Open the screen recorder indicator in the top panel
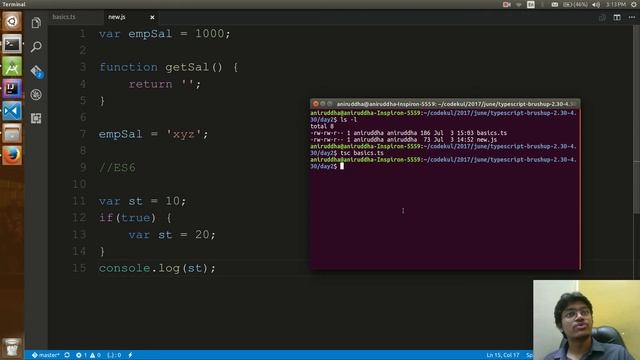Viewport: 640px width, 360px height. [507, 4]
